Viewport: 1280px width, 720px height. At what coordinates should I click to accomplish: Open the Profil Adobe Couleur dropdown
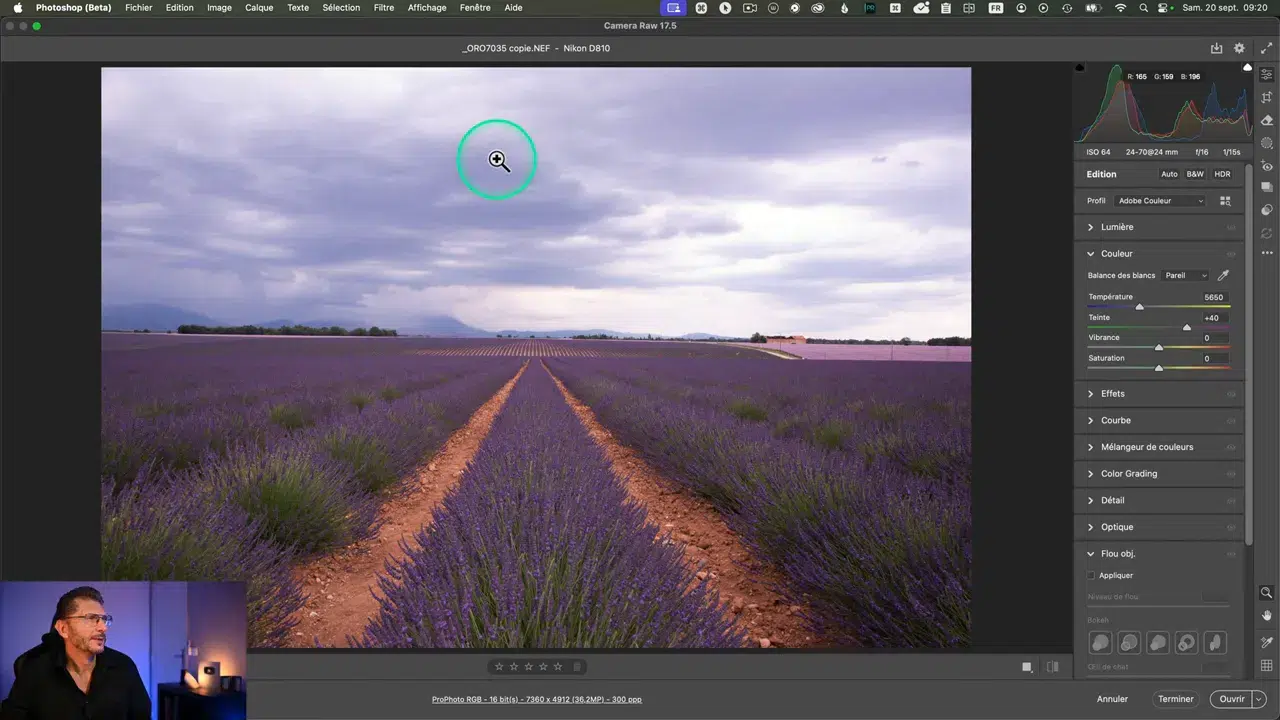(x=1160, y=201)
